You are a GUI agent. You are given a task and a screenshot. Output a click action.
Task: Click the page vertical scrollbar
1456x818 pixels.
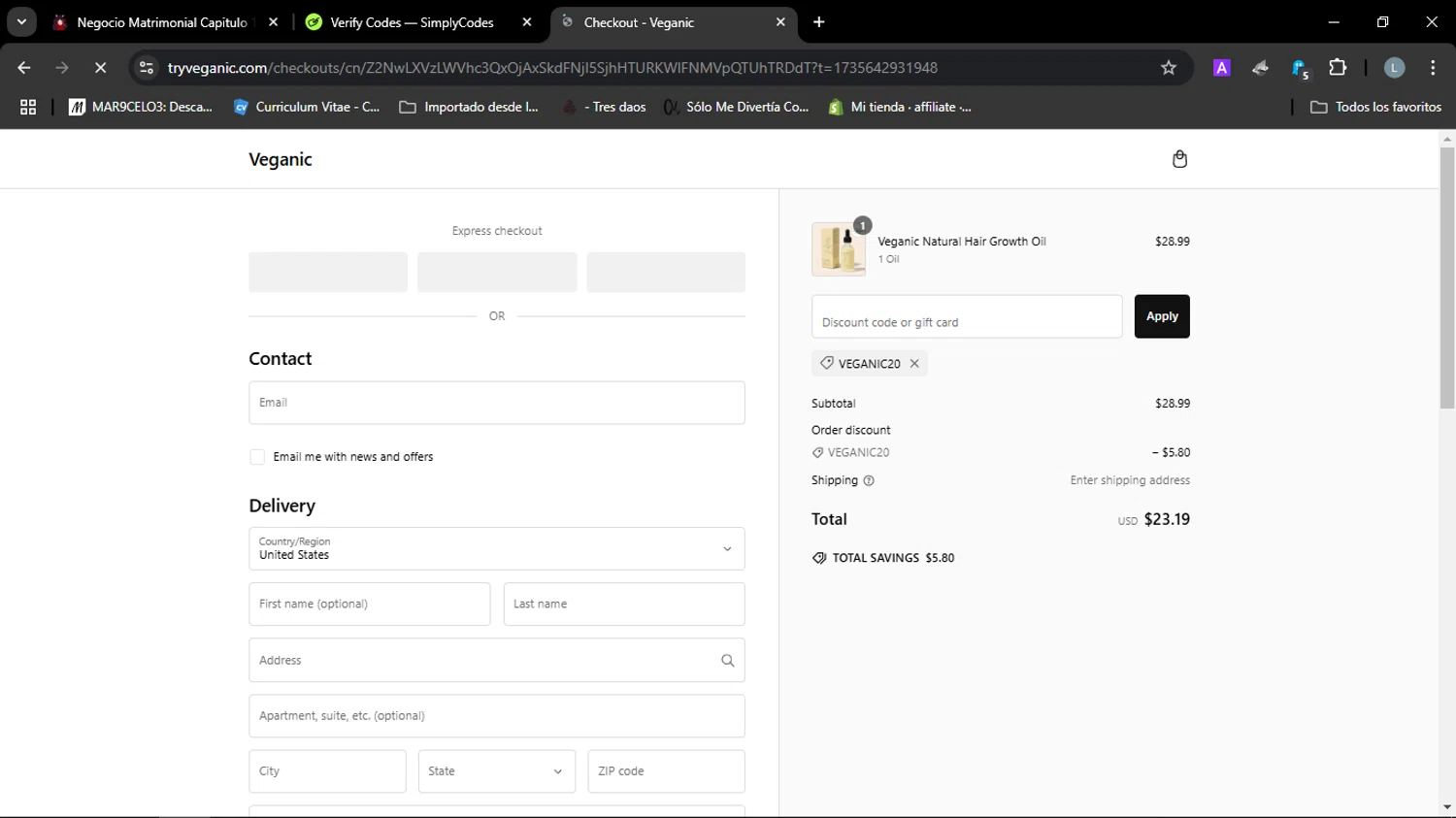[x=1447, y=278]
